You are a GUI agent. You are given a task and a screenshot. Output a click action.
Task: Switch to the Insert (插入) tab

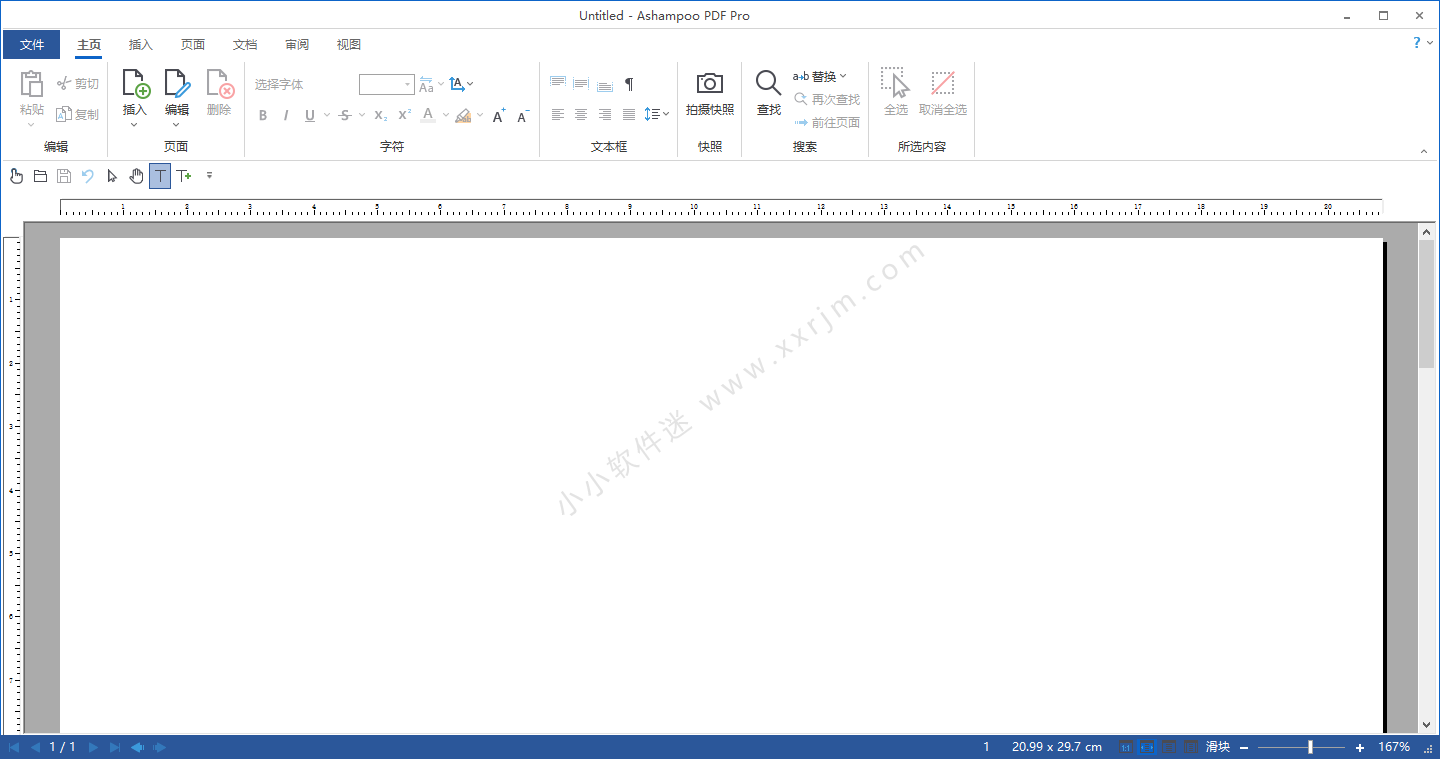(141, 45)
